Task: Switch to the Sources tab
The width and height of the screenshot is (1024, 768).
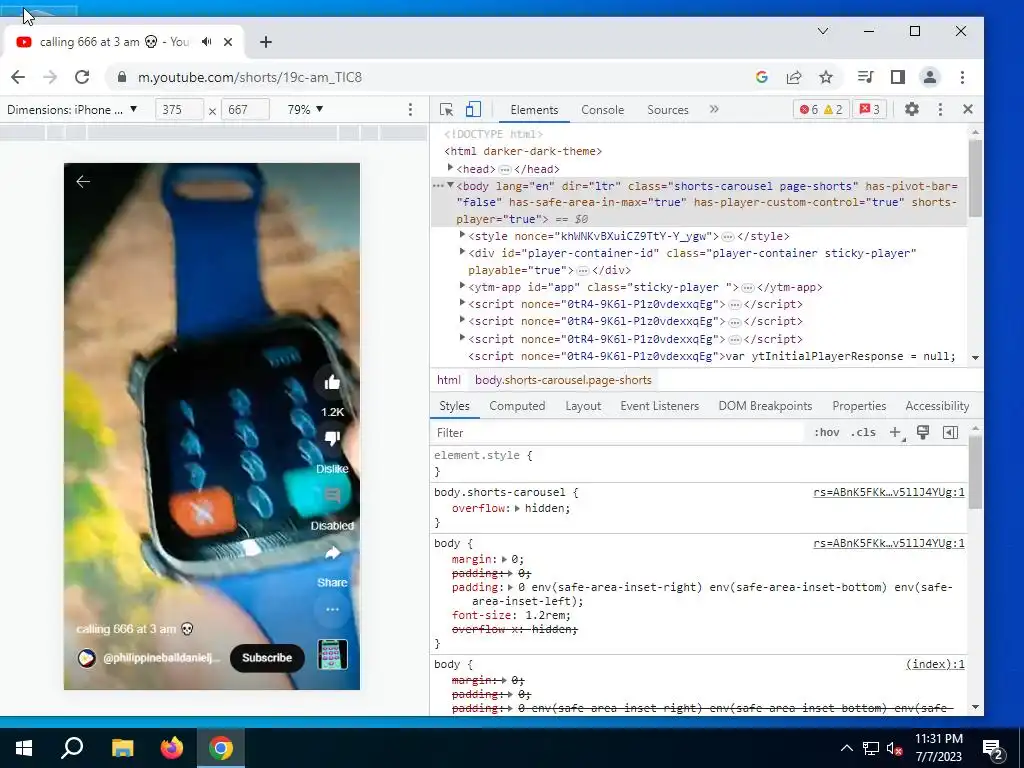Action: 667,110
